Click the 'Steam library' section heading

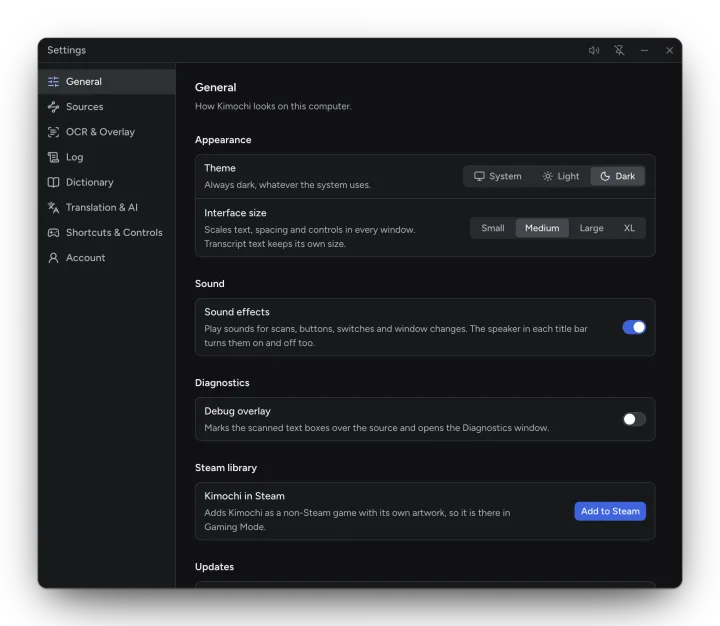[226, 468]
